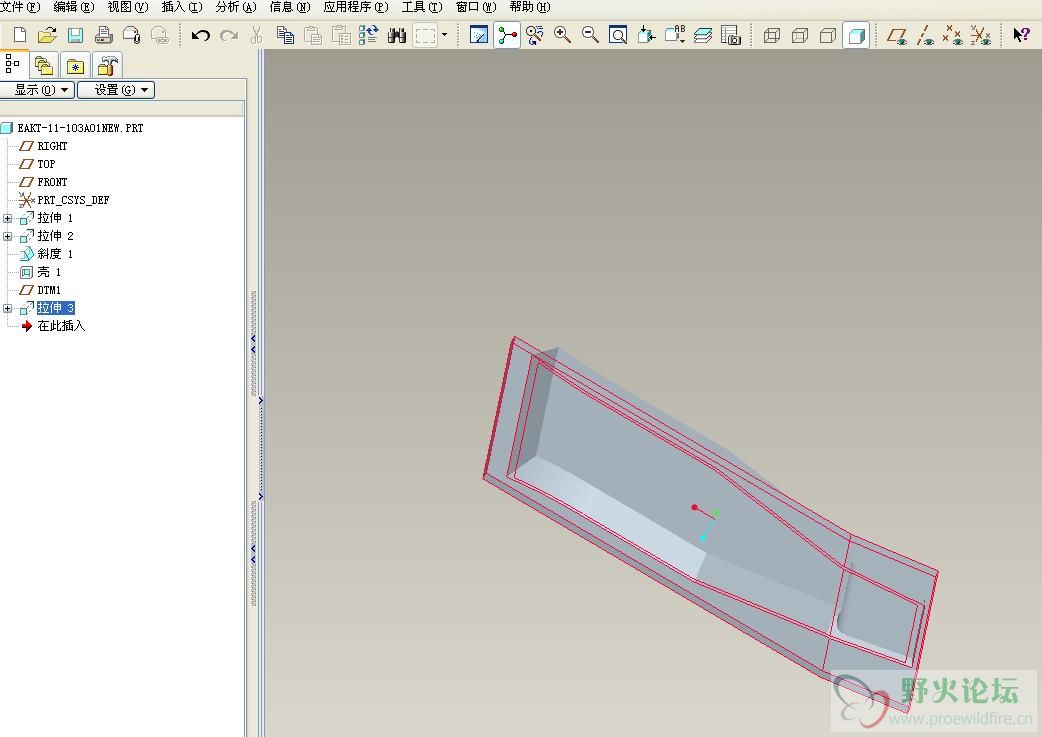Switch display to Shading mode
1042x737 pixels.
coord(856,35)
